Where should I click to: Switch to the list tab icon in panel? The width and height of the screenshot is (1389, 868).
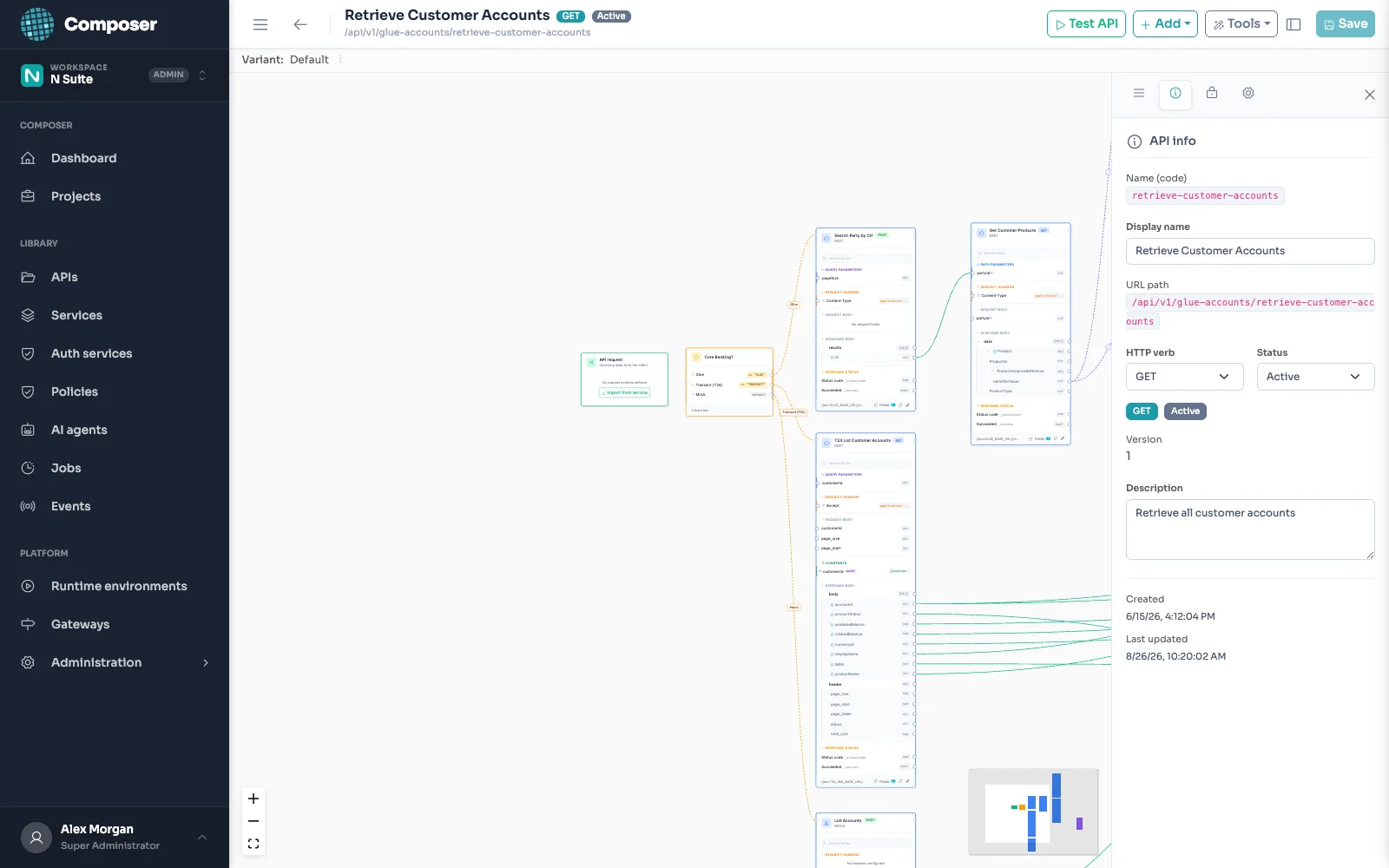coord(1139,93)
